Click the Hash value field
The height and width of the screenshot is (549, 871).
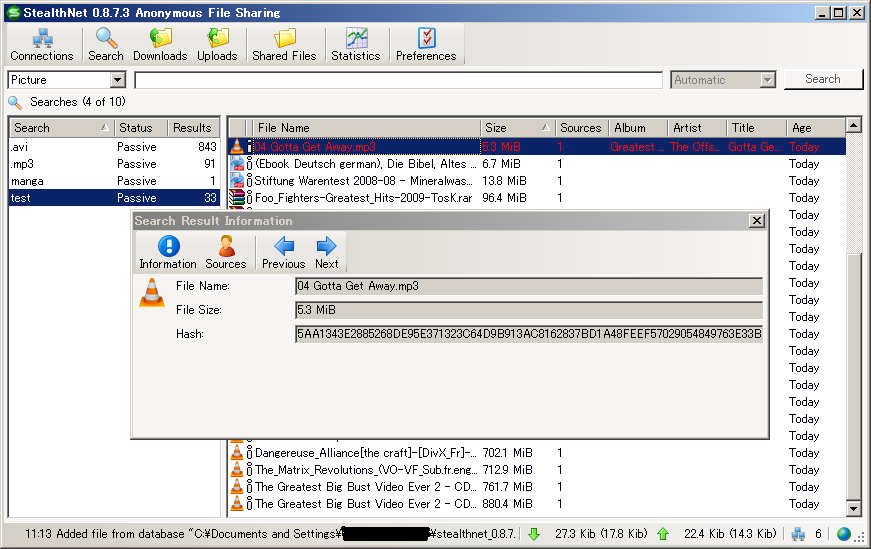(528, 334)
